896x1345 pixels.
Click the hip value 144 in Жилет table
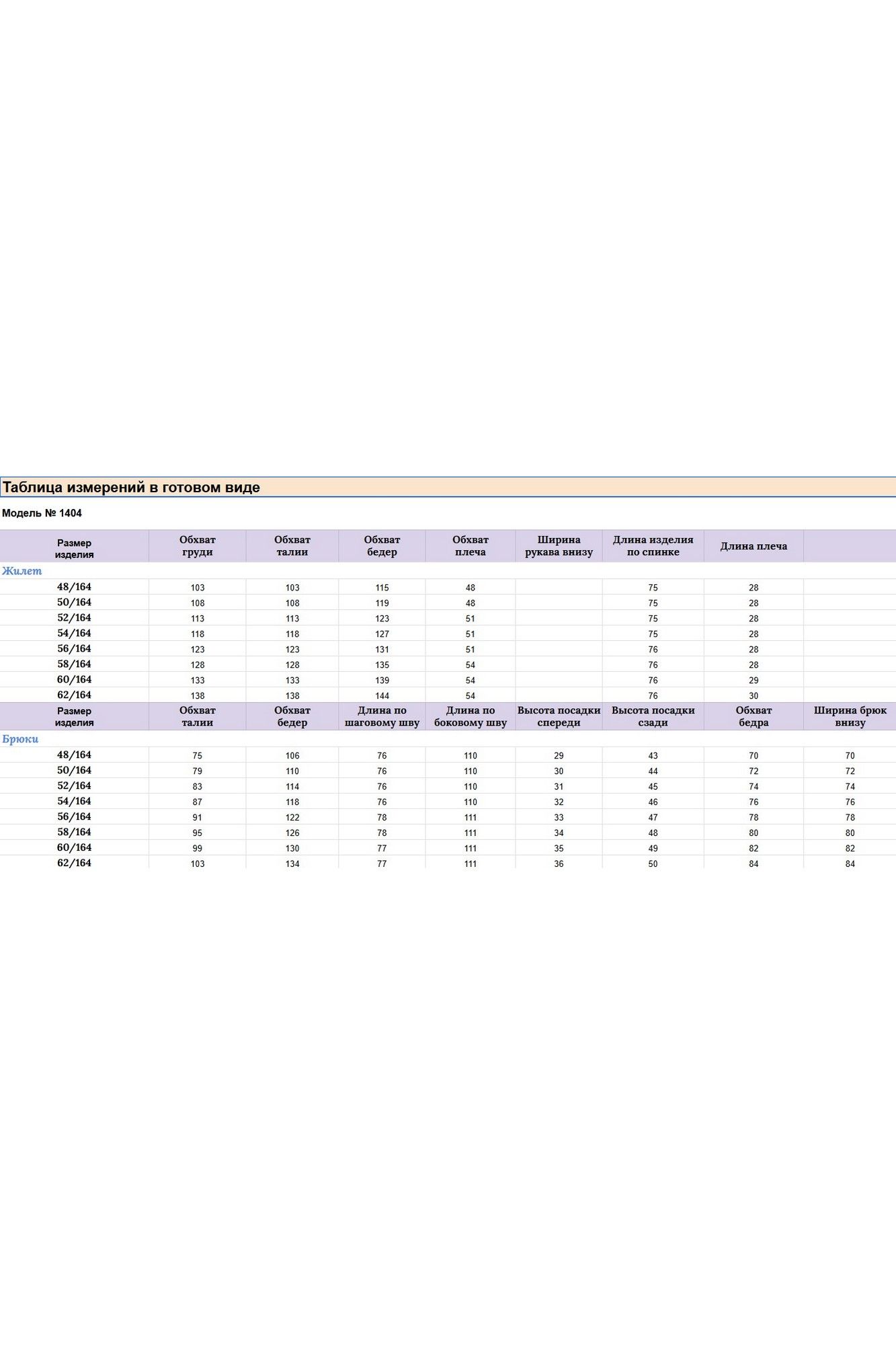click(382, 696)
